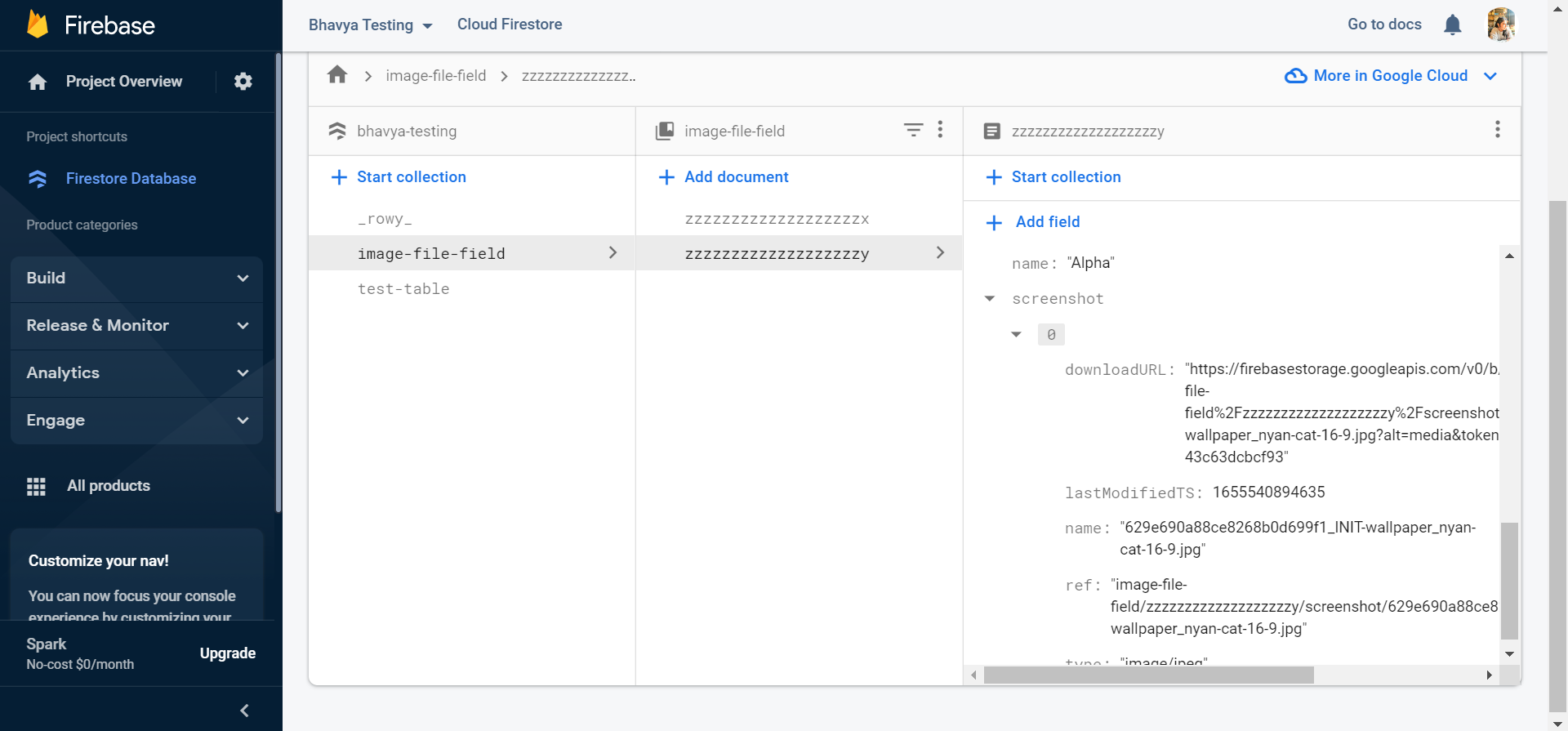Open the Bhavya Testing project dropdown
1568x731 pixels.
coord(370,25)
